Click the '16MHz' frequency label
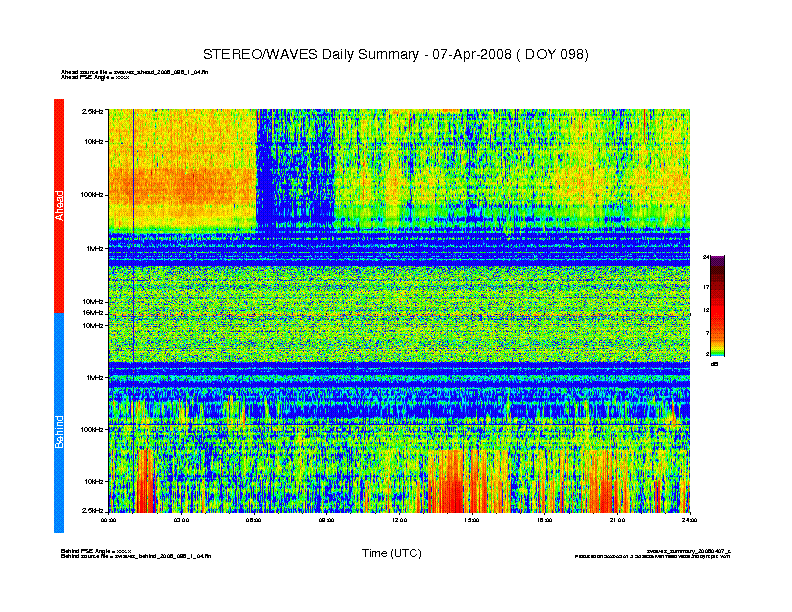 click(x=93, y=313)
